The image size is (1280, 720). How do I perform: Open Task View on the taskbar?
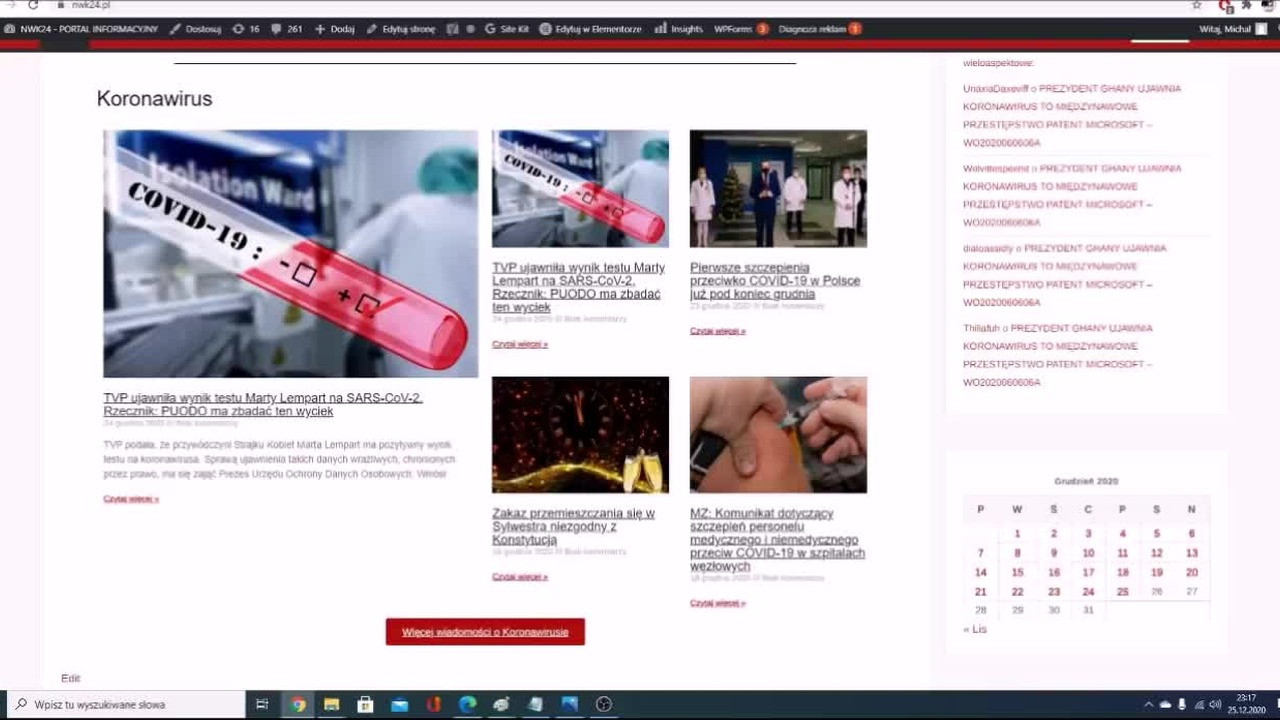coord(262,704)
